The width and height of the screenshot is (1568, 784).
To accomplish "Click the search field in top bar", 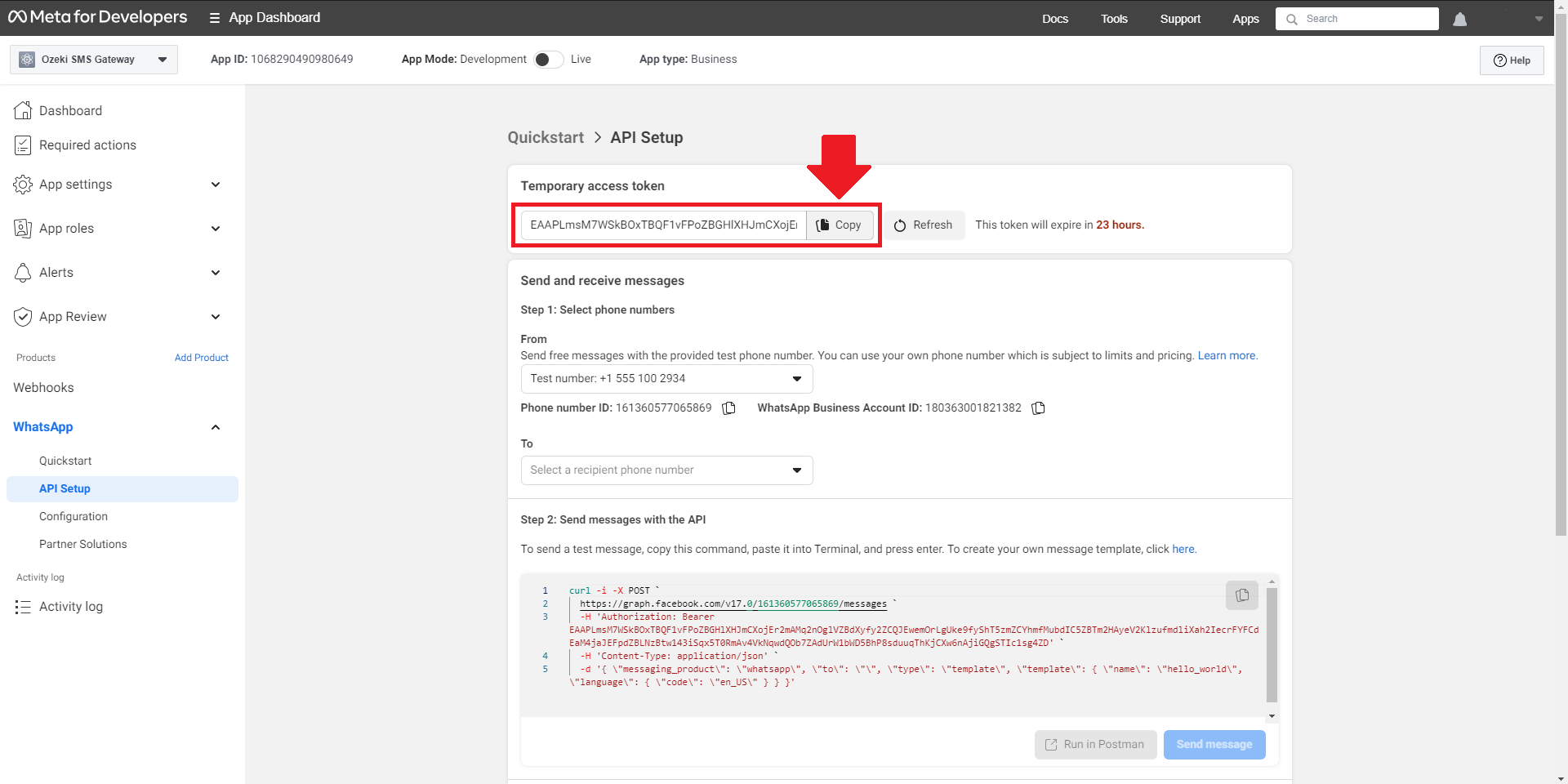I will [1357, 19].
